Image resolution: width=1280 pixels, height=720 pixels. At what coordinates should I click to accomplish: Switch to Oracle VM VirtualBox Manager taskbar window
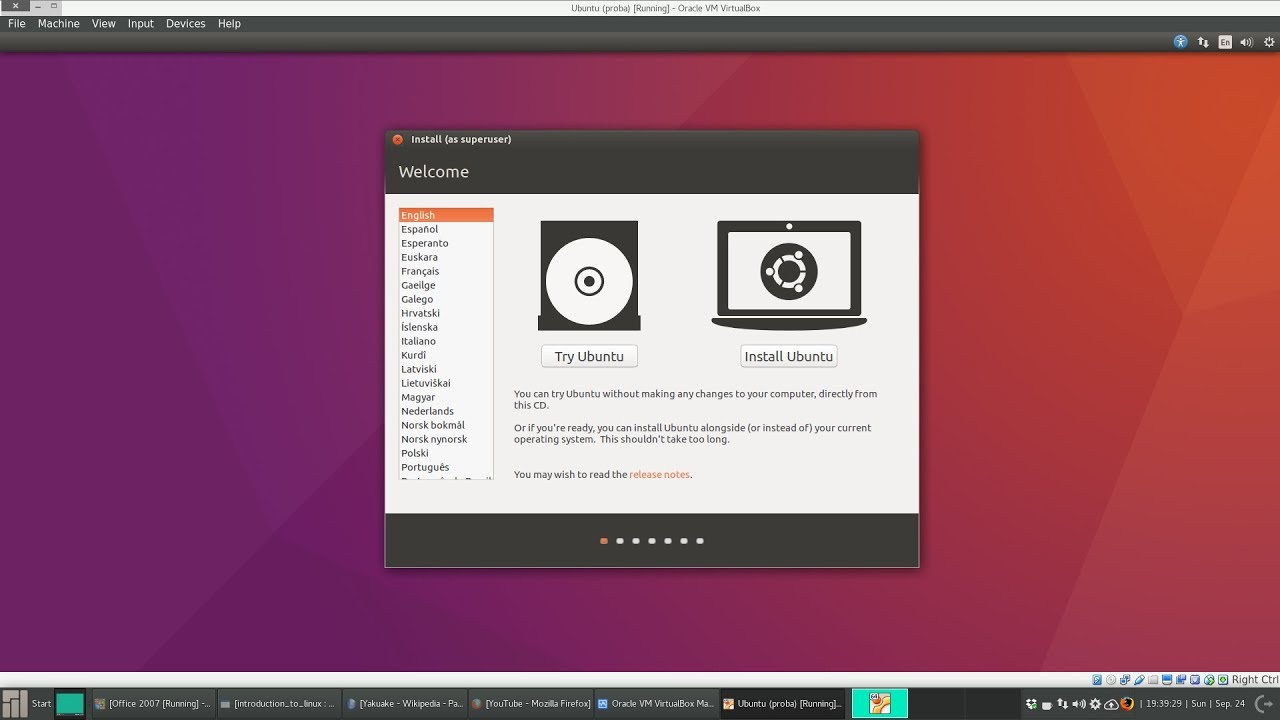656,704
